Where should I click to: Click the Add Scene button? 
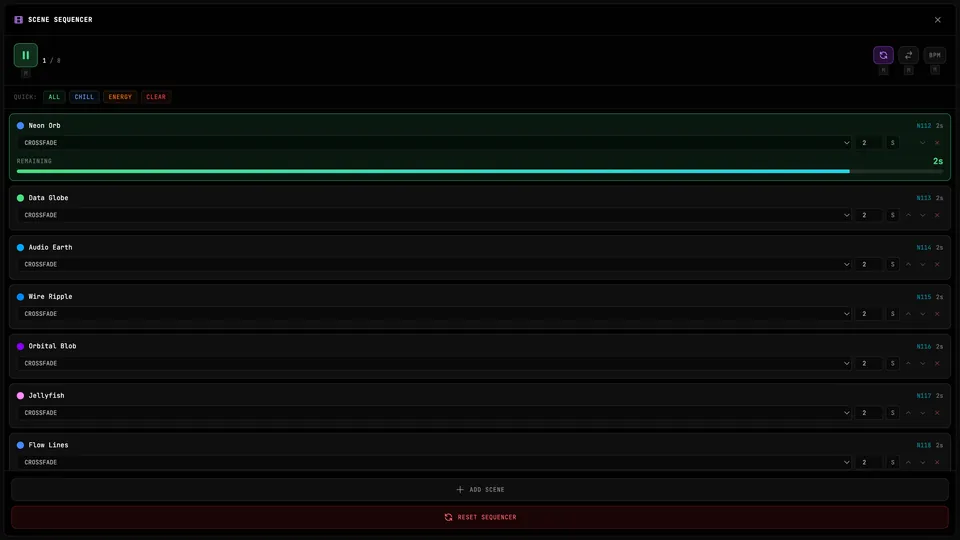click(x=480, y=489)
